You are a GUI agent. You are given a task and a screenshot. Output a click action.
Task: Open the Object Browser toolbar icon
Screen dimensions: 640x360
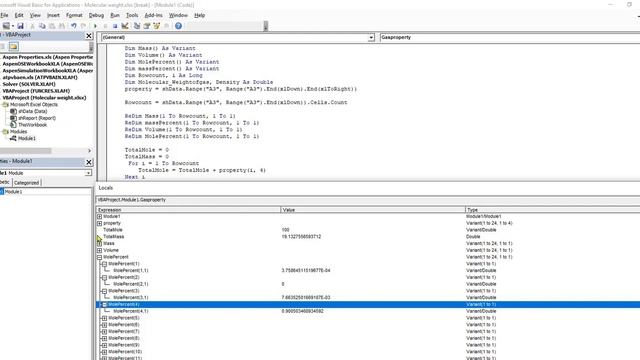[x=156, y=26]
